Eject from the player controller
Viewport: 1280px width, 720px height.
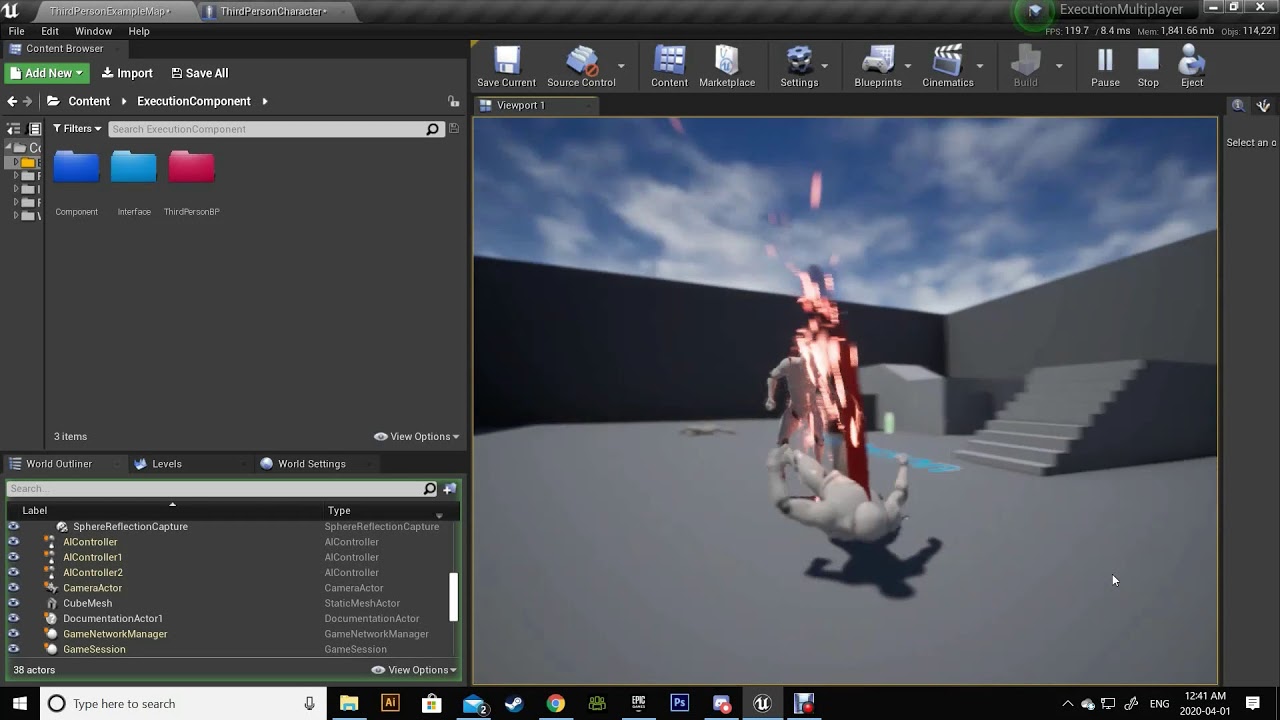1192,66
